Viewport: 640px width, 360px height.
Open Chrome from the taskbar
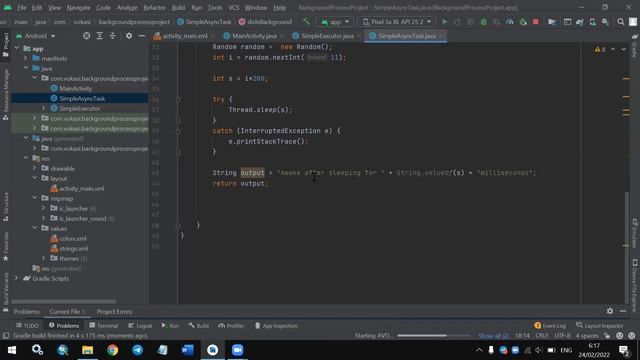[x=112, y=350]
